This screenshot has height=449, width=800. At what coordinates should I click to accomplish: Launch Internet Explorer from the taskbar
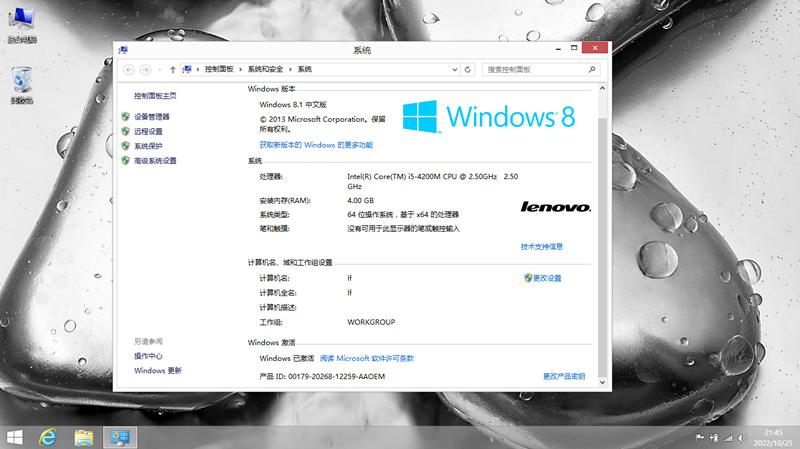[x=47, y=437]
